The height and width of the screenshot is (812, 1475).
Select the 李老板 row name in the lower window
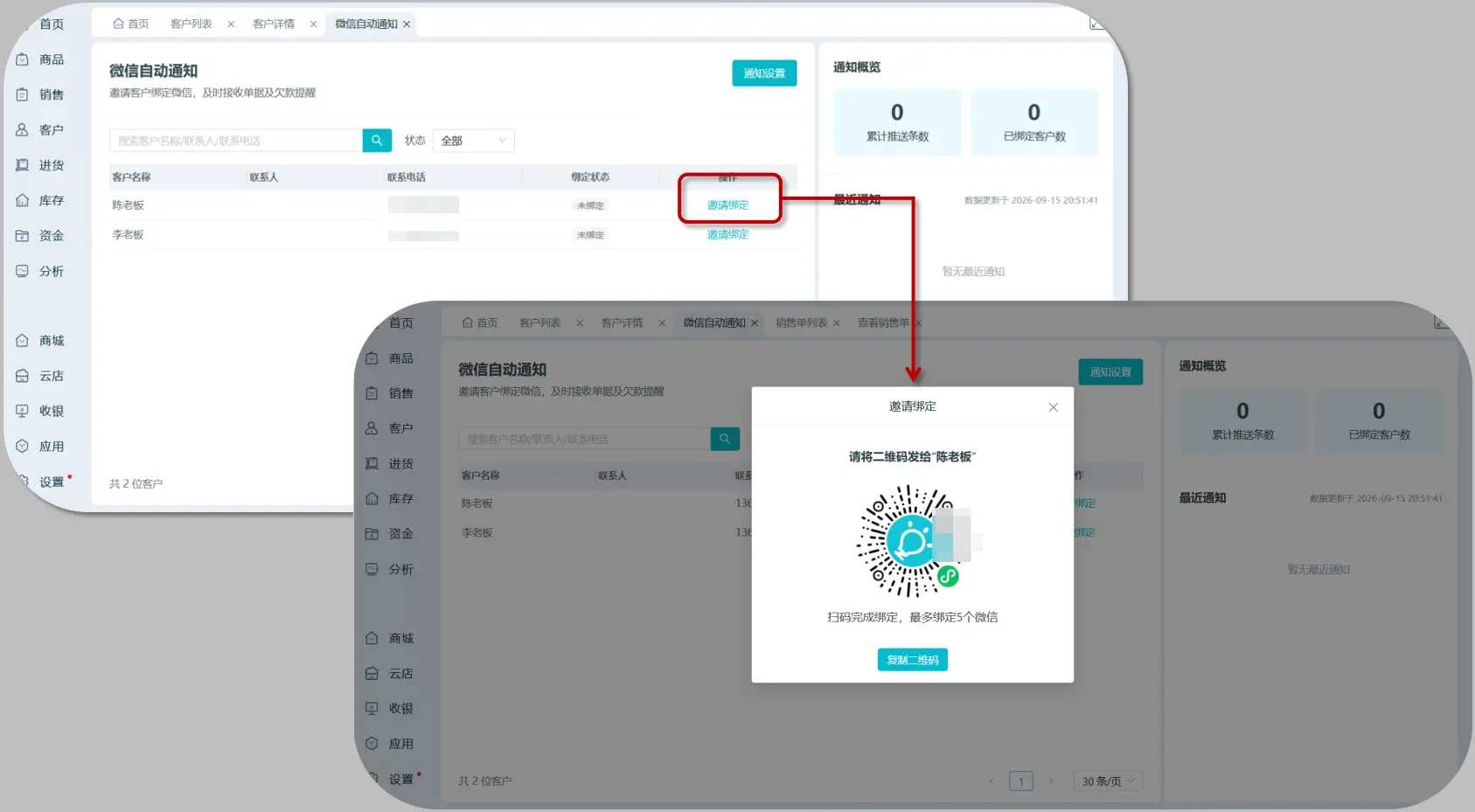(x=477, y=532)
